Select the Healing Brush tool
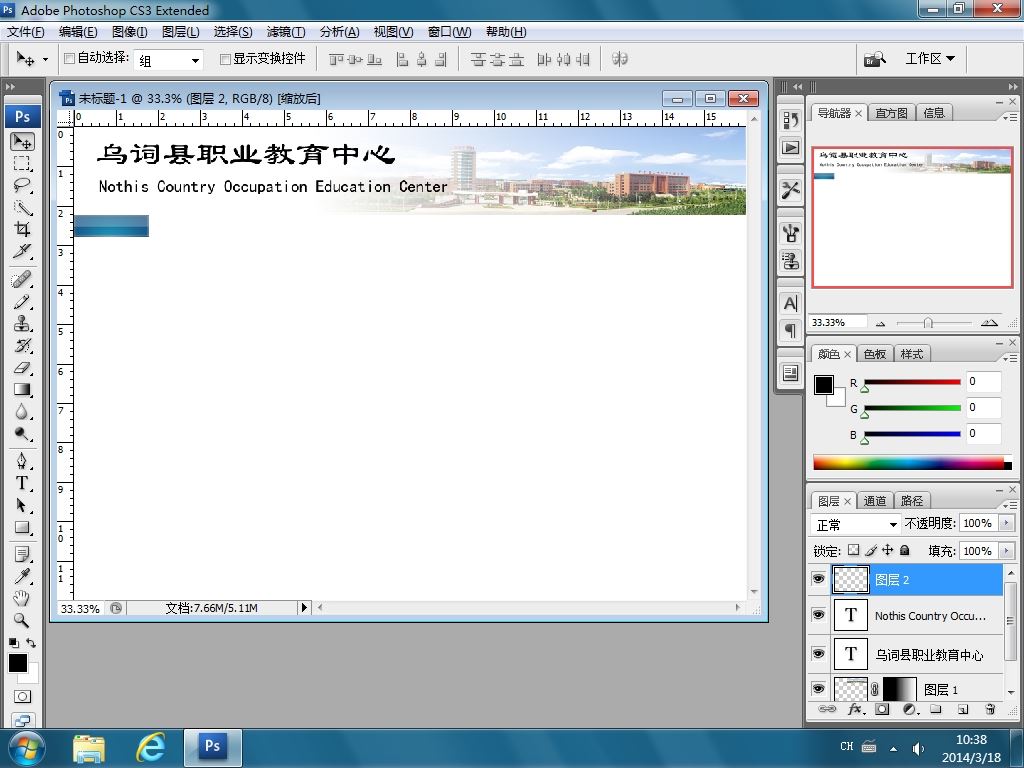 pyautogui.click(x=22, y=280)
